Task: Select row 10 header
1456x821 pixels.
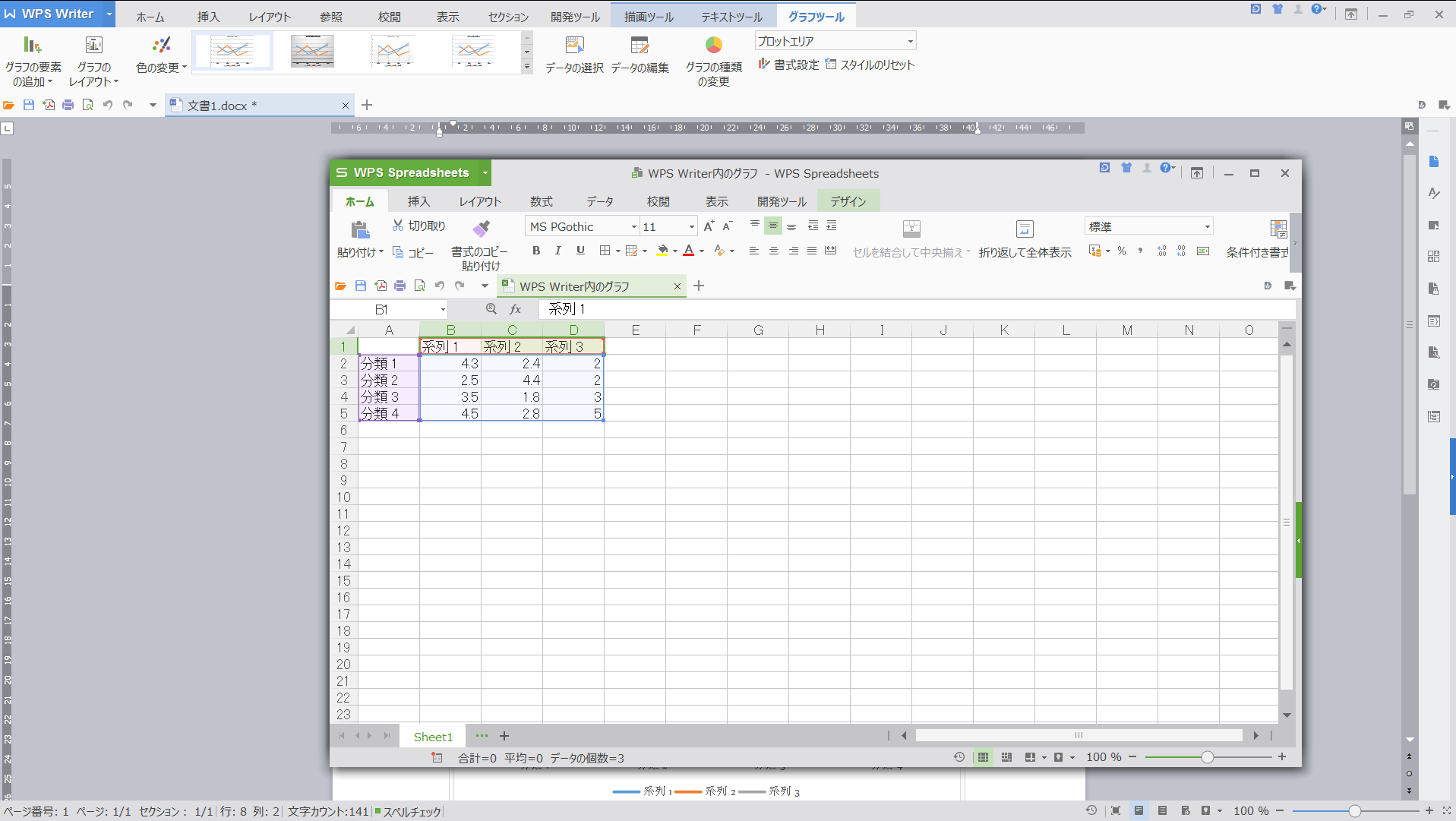Action: click(343, 497)
